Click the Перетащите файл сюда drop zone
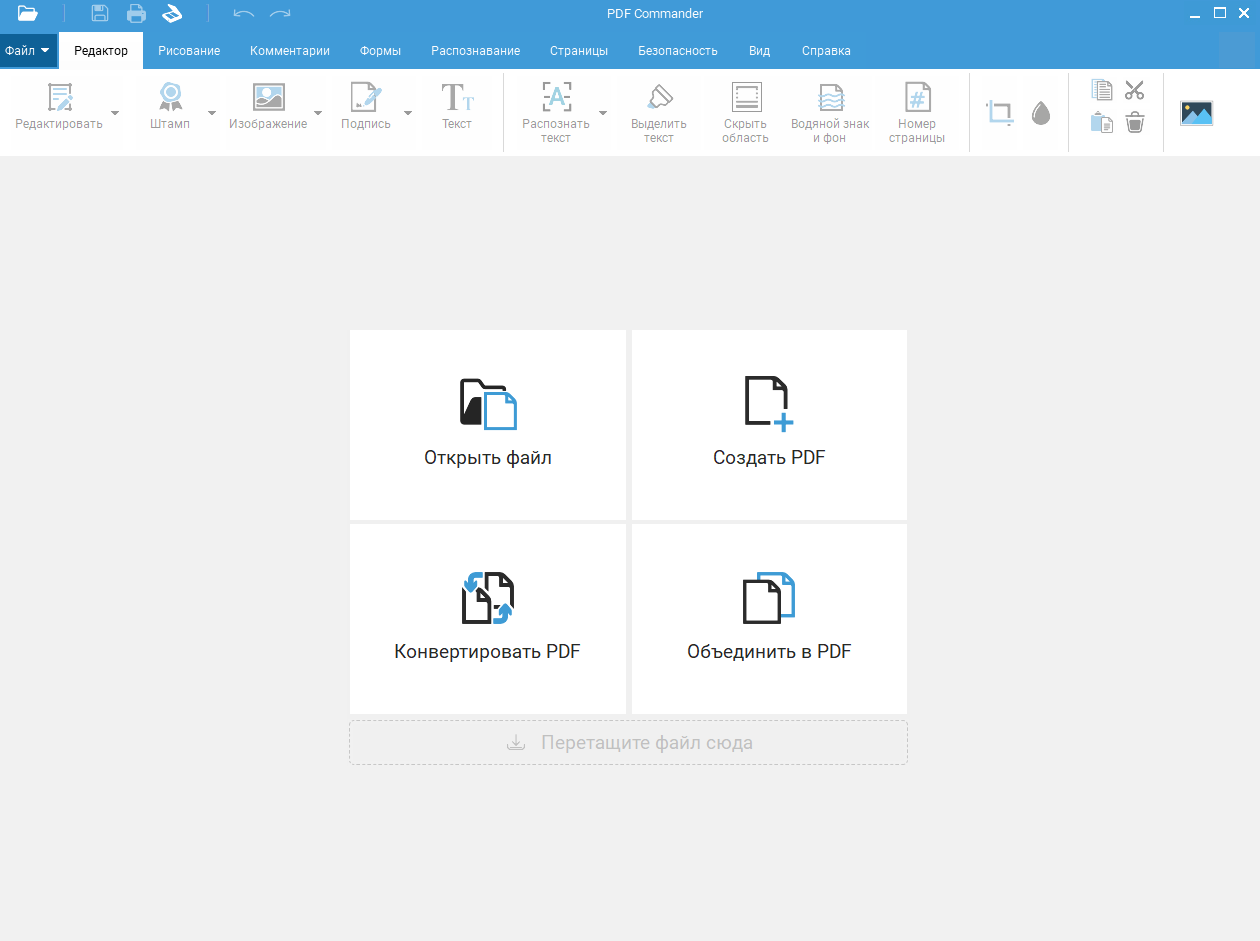This screenshot has height=941, width=1260. pos(629,743)
